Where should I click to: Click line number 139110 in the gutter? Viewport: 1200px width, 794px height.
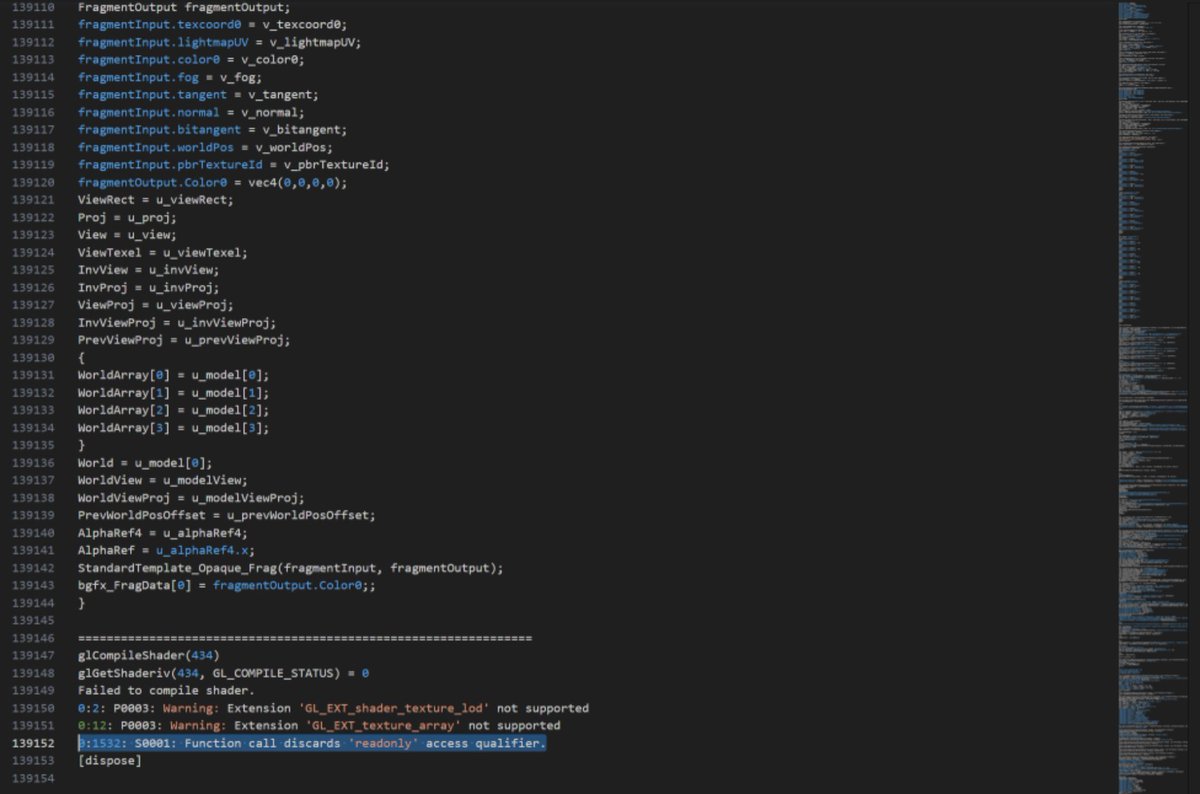[x=31, y=6]
